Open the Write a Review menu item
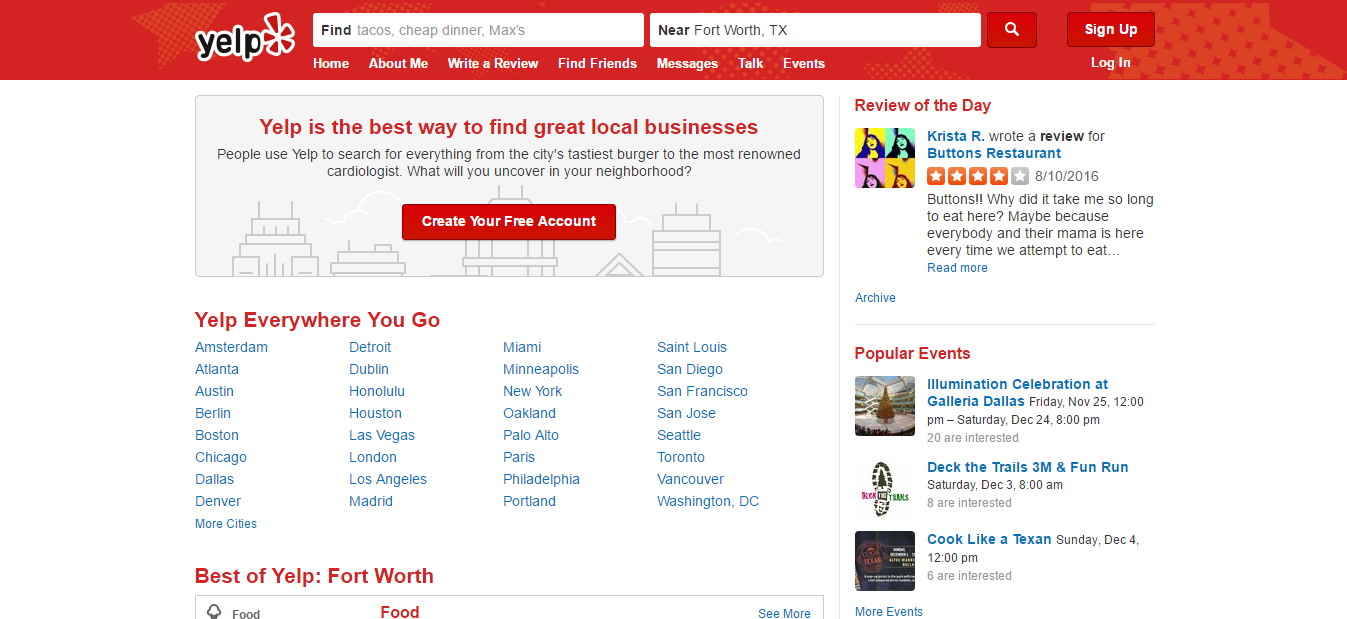This screenshot has width=1347, height=619. coord(492,63)
